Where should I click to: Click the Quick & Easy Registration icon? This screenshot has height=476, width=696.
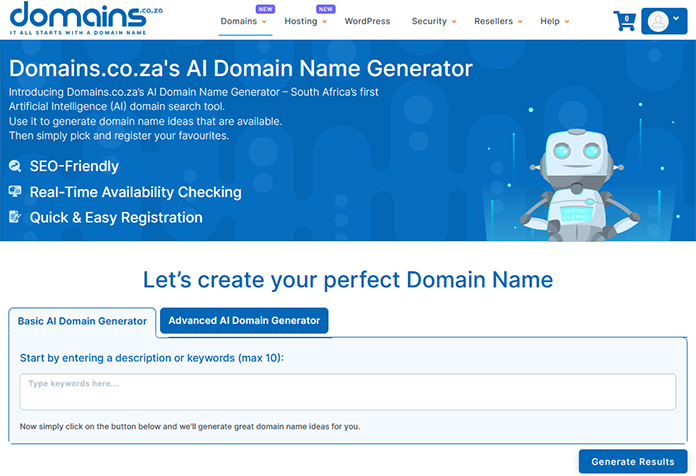(x=15, y=217)
